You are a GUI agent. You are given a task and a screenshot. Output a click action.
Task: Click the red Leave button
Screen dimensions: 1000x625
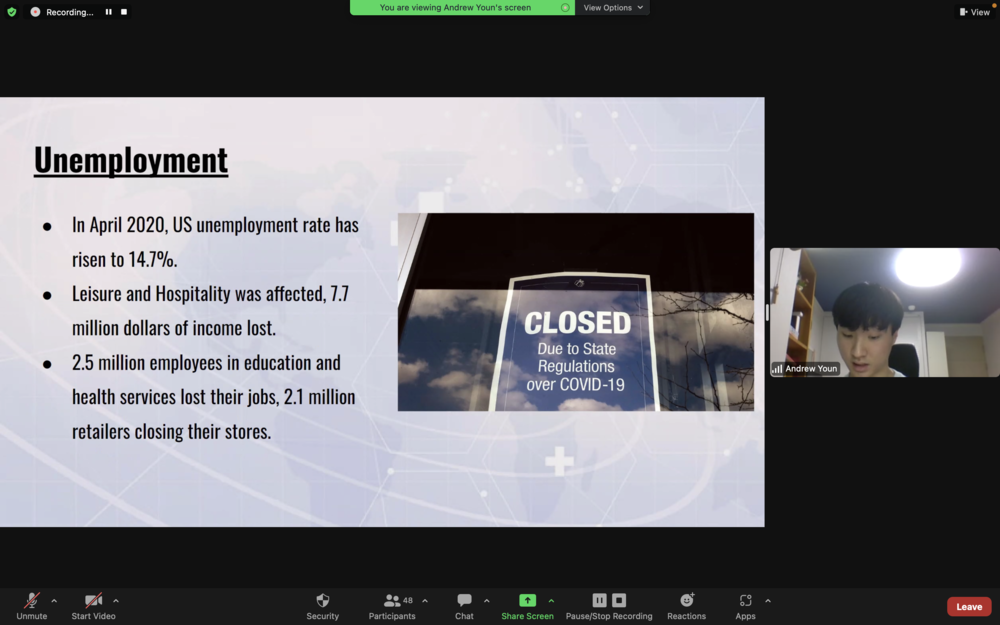(x=969, y=607)
